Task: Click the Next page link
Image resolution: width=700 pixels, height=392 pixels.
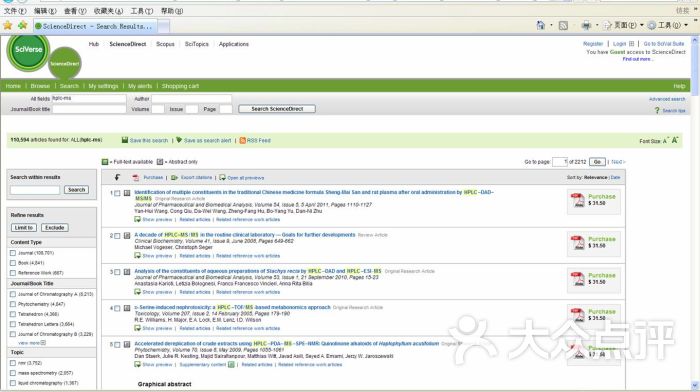Action: (x=618, y=162)
